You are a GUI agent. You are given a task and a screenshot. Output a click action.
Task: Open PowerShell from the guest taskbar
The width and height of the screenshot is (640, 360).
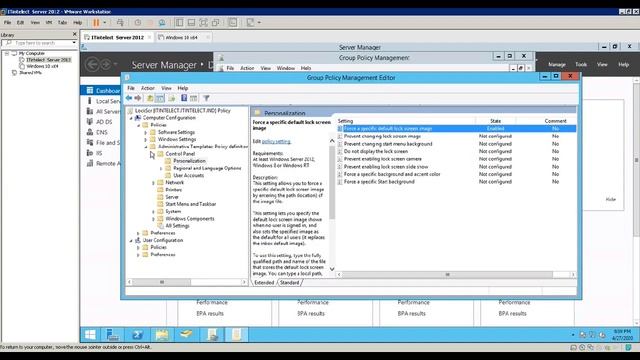pyautogui.click(x=137, y=335)
